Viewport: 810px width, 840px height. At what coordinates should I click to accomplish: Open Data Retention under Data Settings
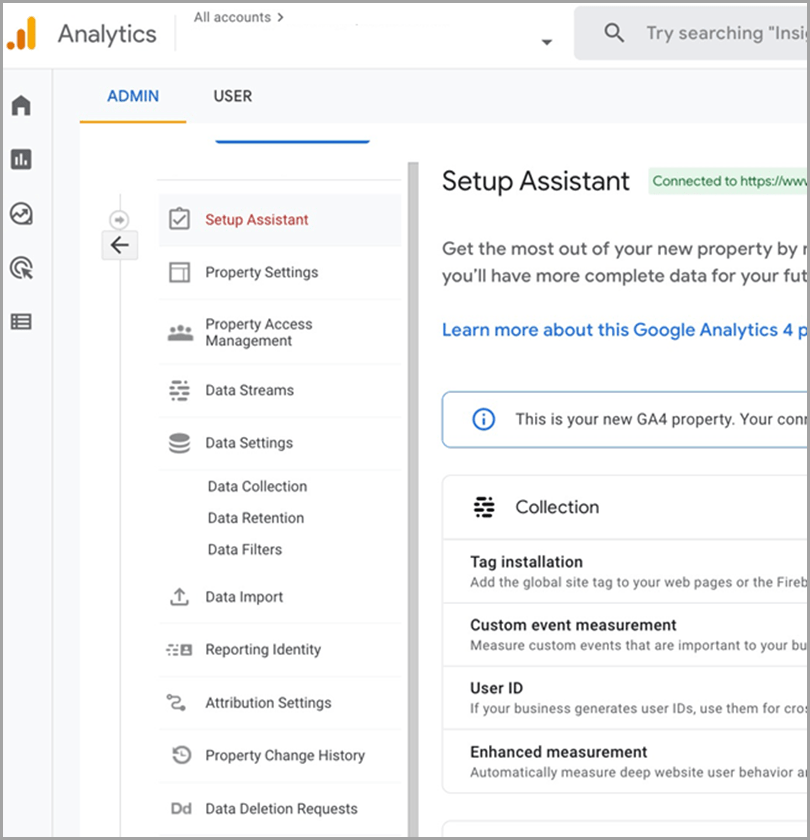pyautogui.click(x=256, y=518)
